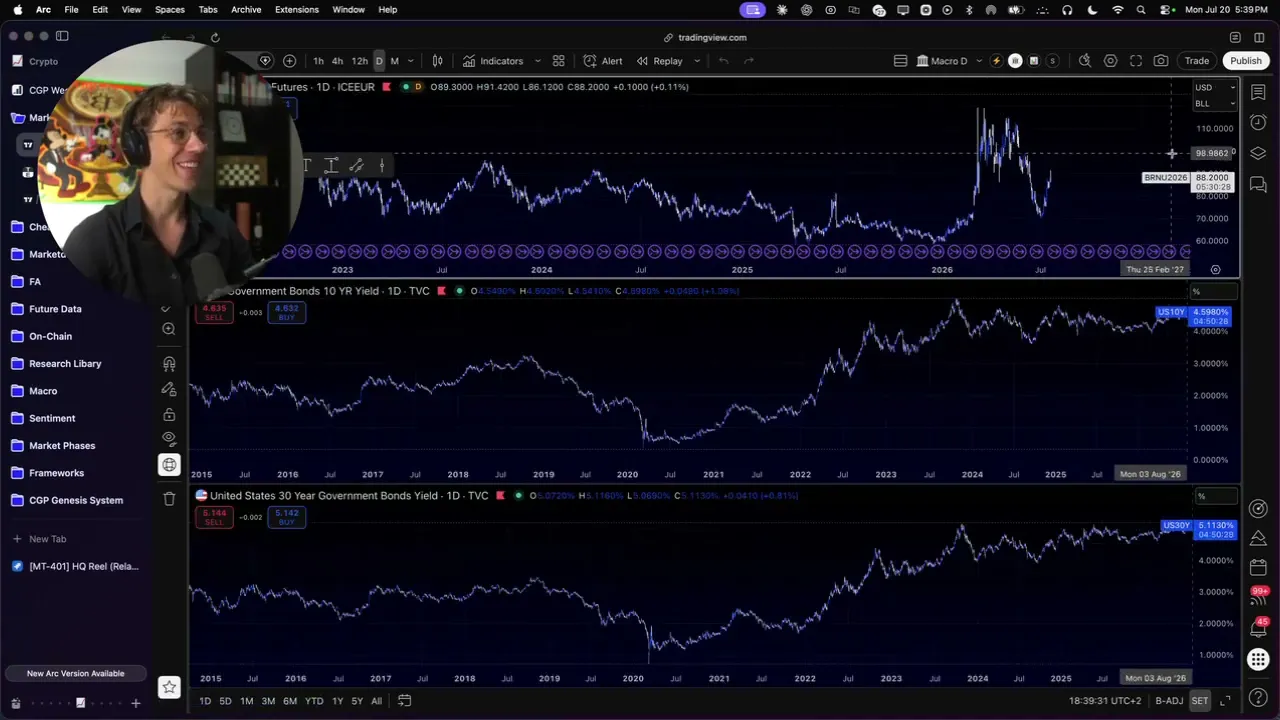The width and height of the screenshot is (1280, 720).
Task: Open the Indicators dialog
Action: [x=493, y=61]
